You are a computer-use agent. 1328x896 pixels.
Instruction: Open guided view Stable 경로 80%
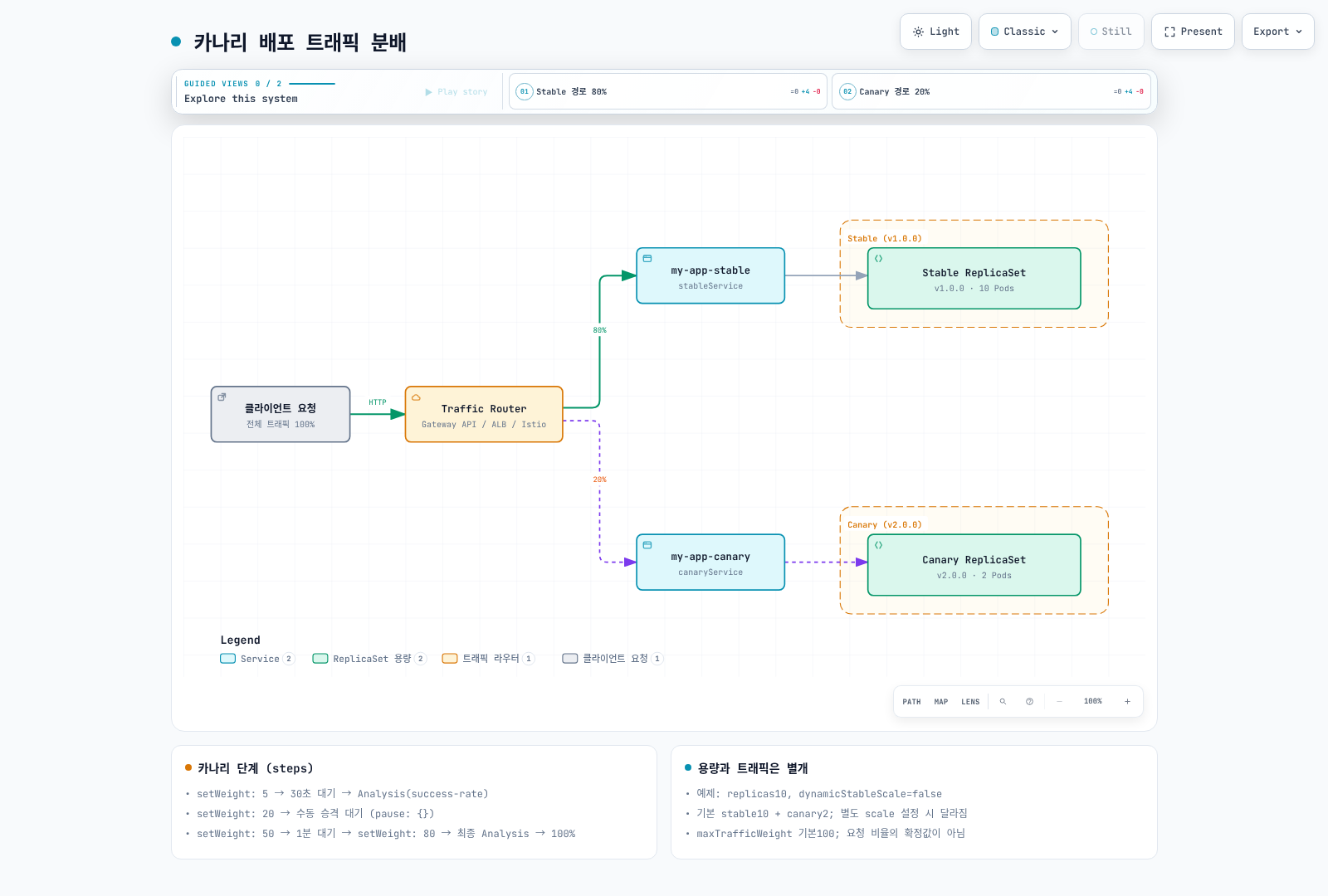tap(668, 91)
